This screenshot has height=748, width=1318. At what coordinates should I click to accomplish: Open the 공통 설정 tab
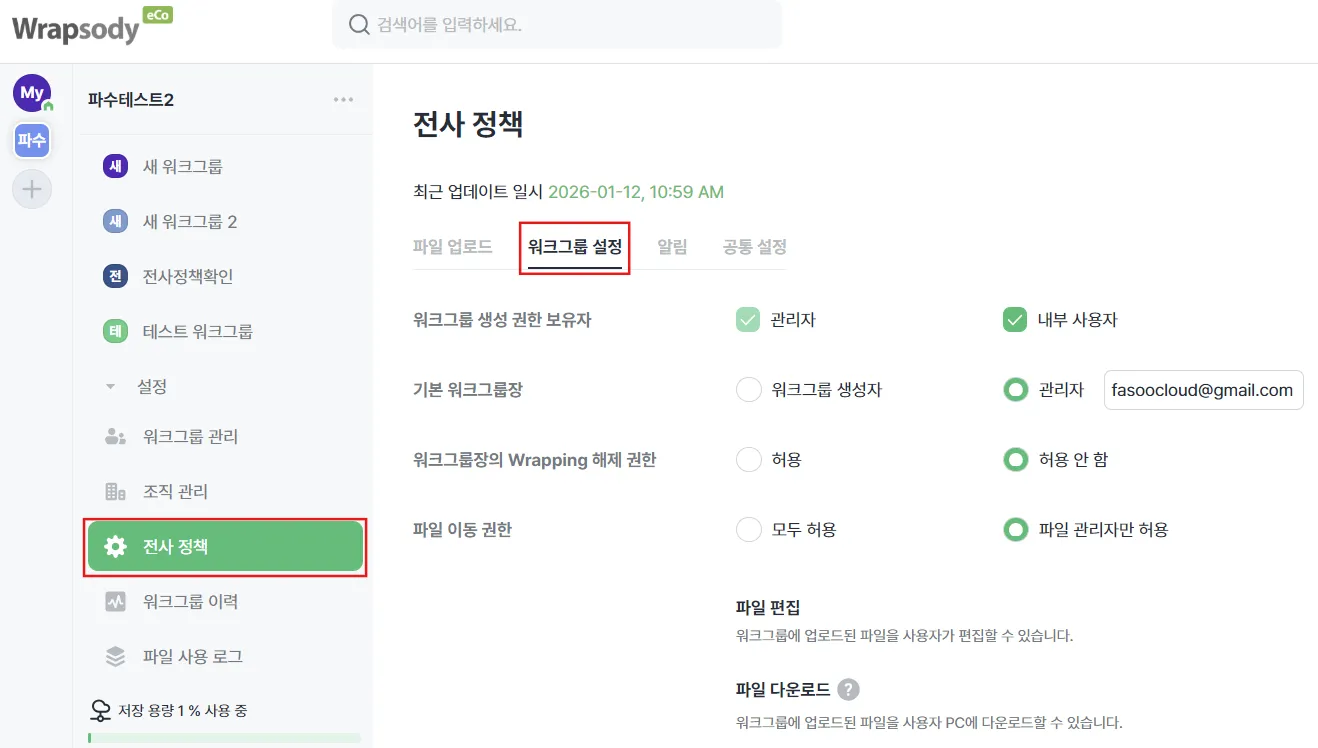coord(755,247)
